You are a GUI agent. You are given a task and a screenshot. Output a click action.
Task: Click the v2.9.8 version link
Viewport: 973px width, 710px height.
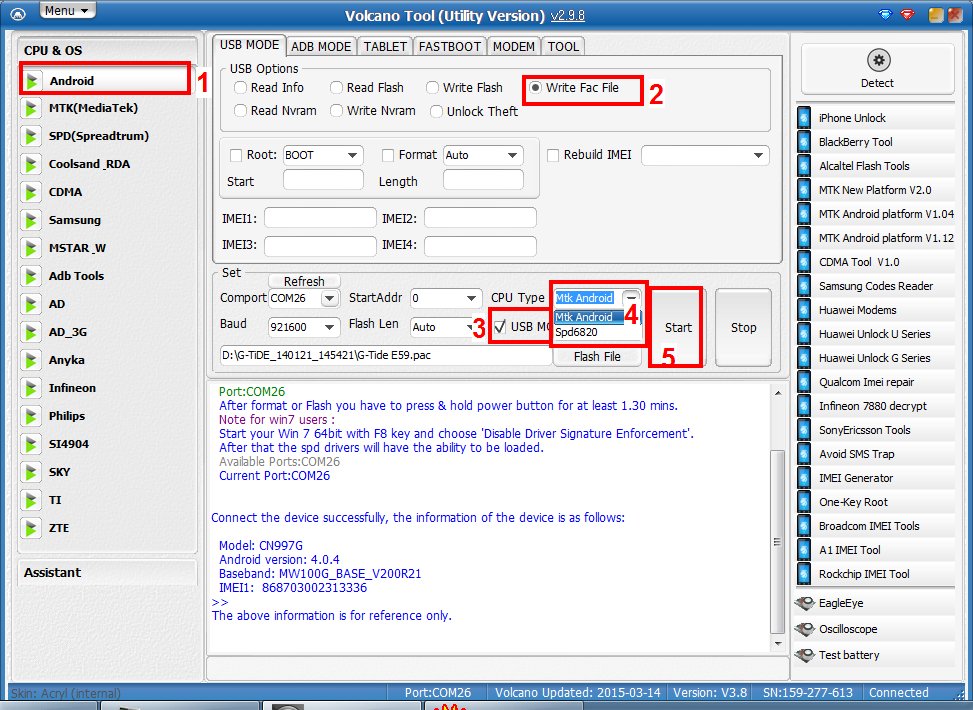pos(568,16)
